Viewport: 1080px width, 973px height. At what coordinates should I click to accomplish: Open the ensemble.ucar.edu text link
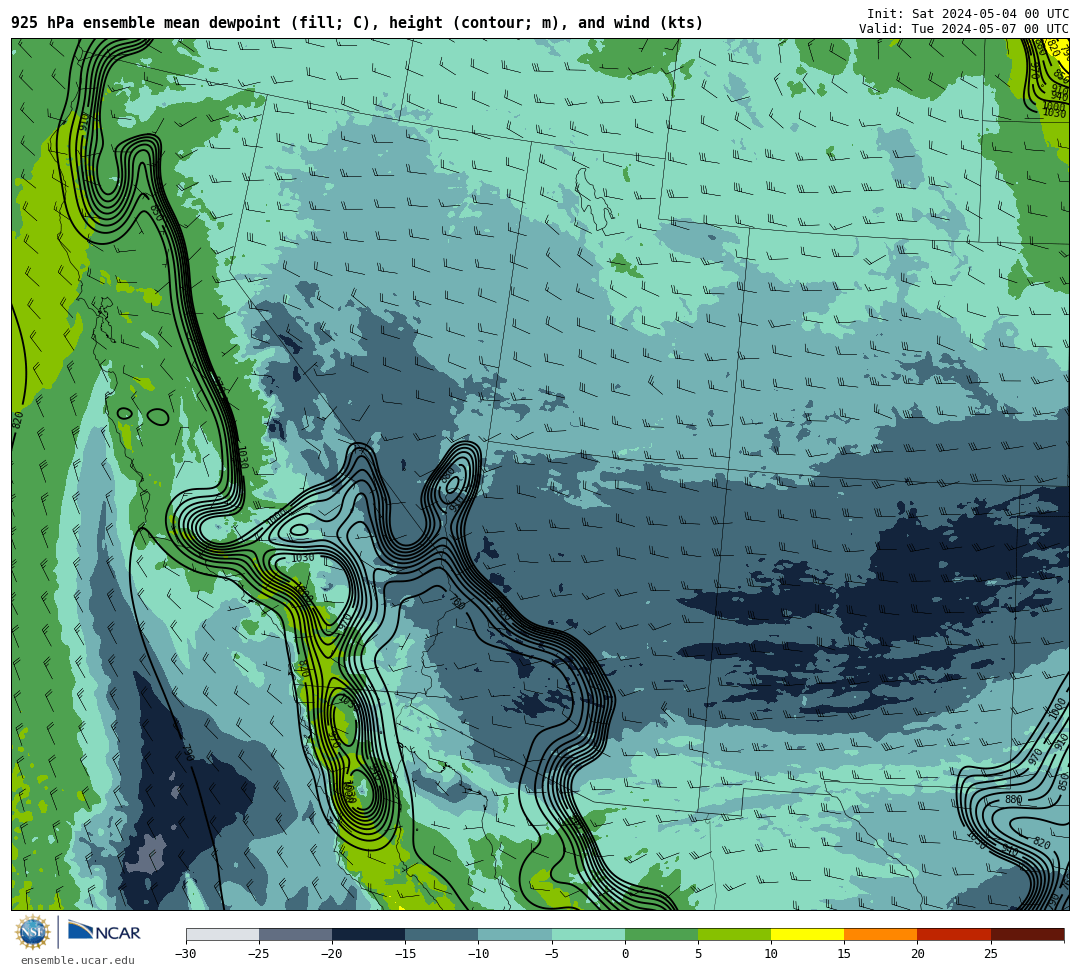coord(78,960)
